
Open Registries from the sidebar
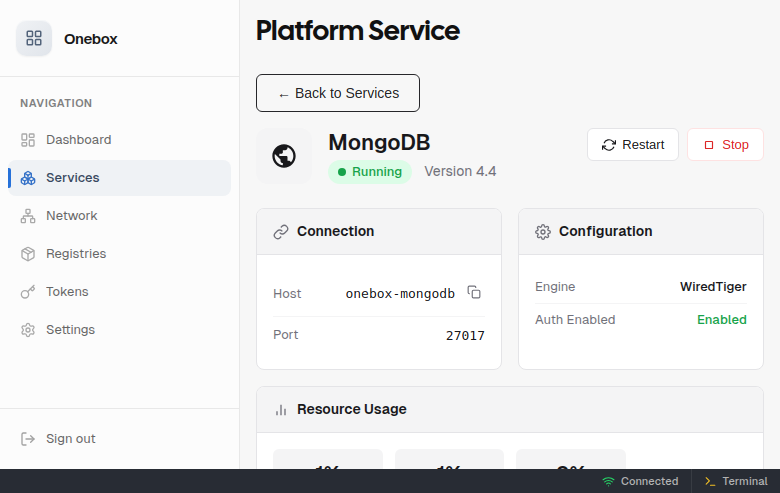point(75,254)
